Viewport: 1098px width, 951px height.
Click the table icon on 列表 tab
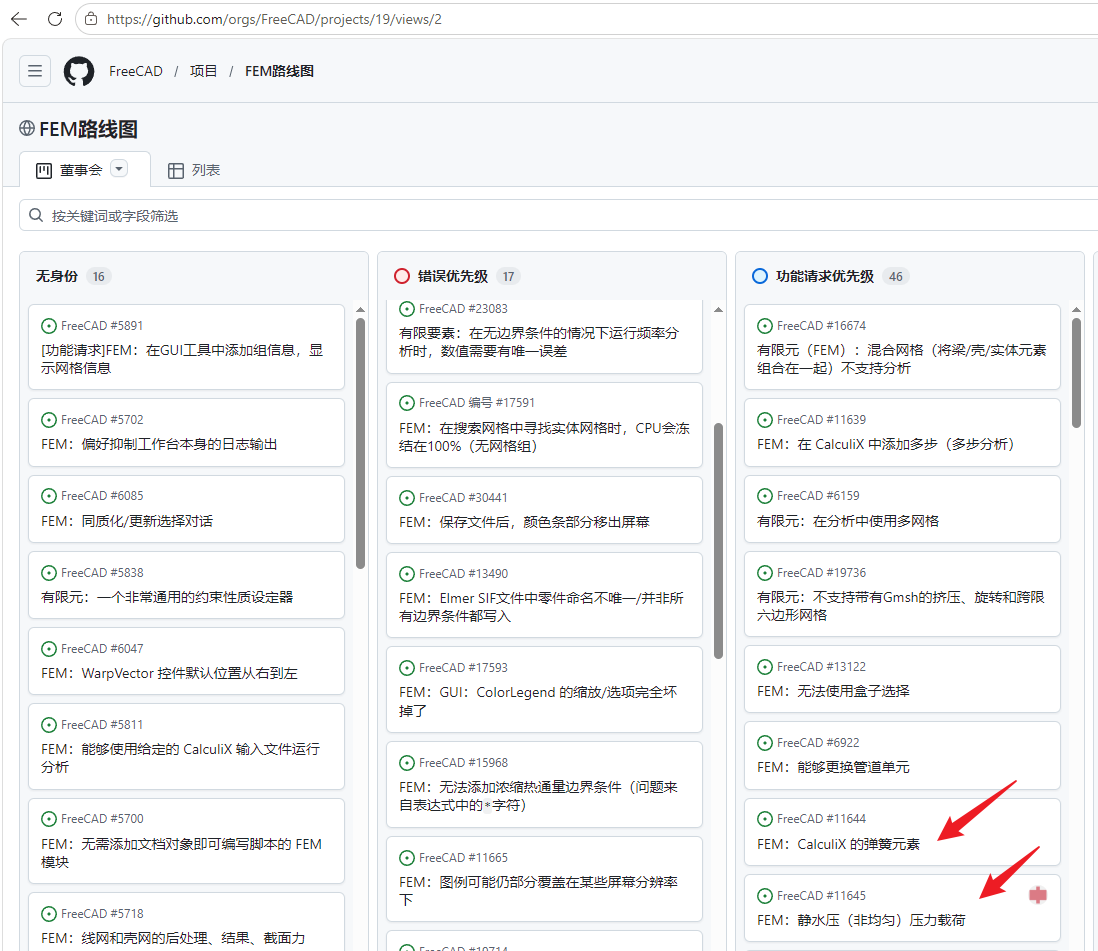(176, 170)
